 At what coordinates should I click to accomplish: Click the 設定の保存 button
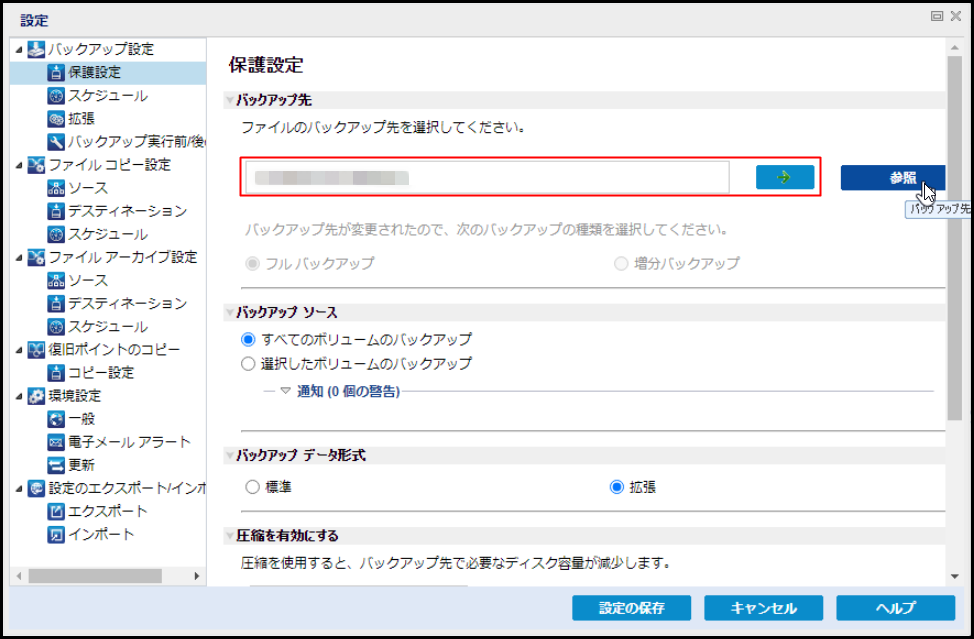[x=631, y=608]
